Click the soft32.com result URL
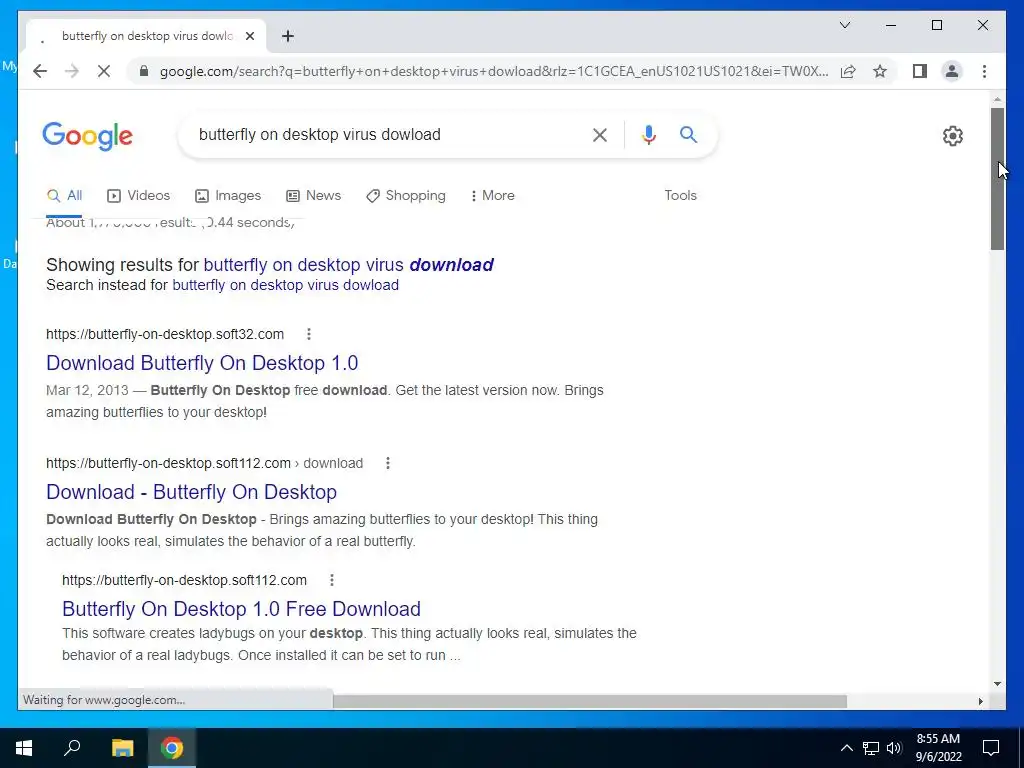Screen dimensions: 1024x768 (165, 334)
